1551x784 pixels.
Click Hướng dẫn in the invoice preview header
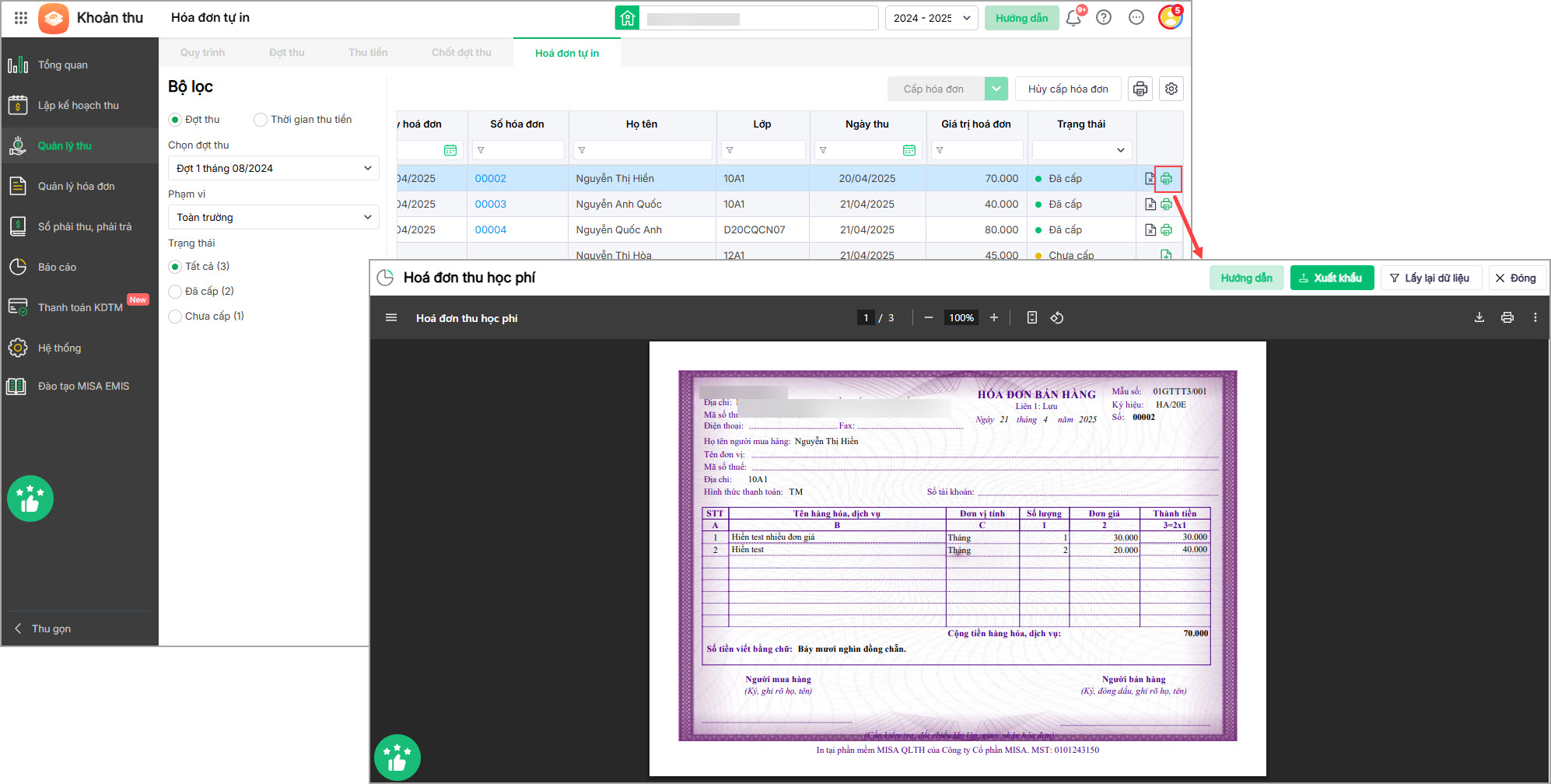pyautogui.click(x=1247, y=278)
